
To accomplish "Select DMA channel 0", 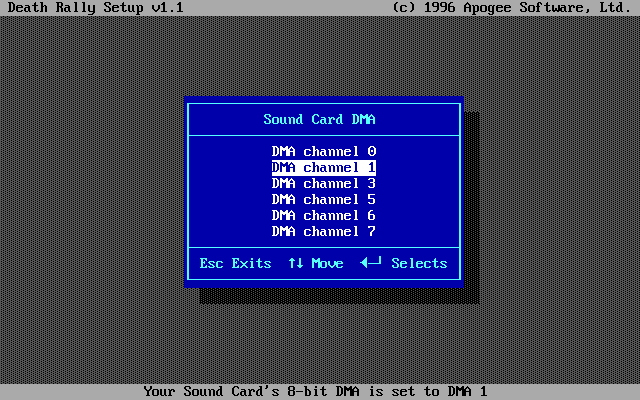I will tap(324, 151).
